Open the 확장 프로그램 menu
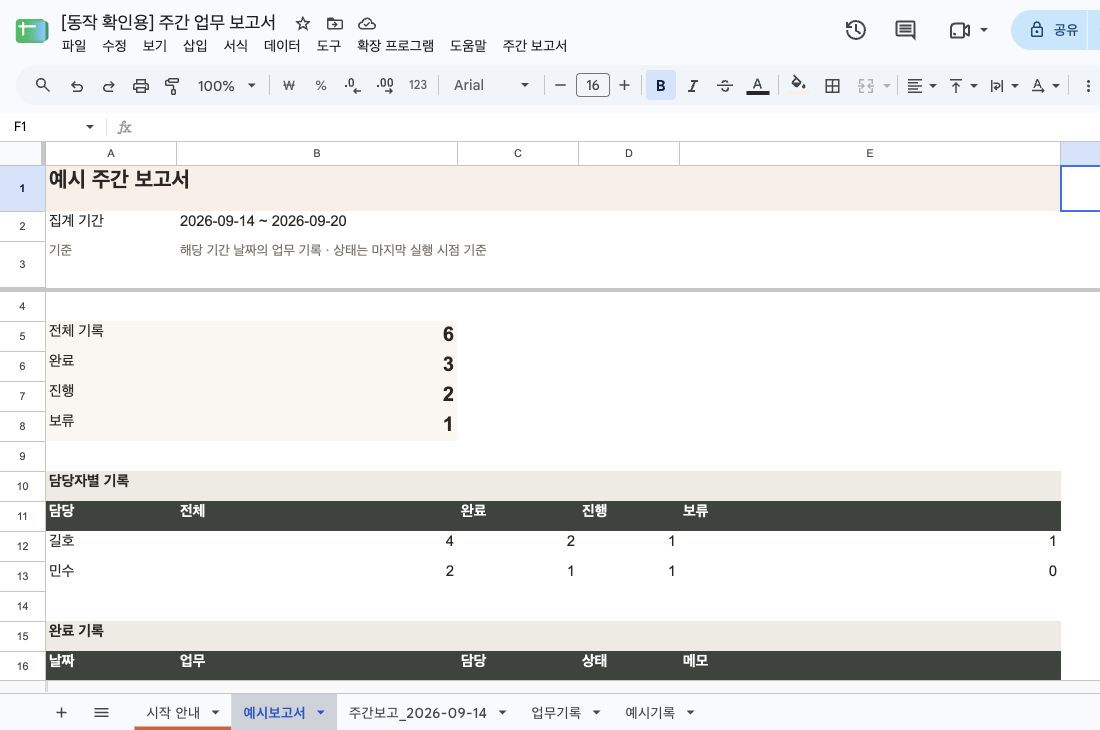Viewport: 1100px width, 730px height. point(396,46)
